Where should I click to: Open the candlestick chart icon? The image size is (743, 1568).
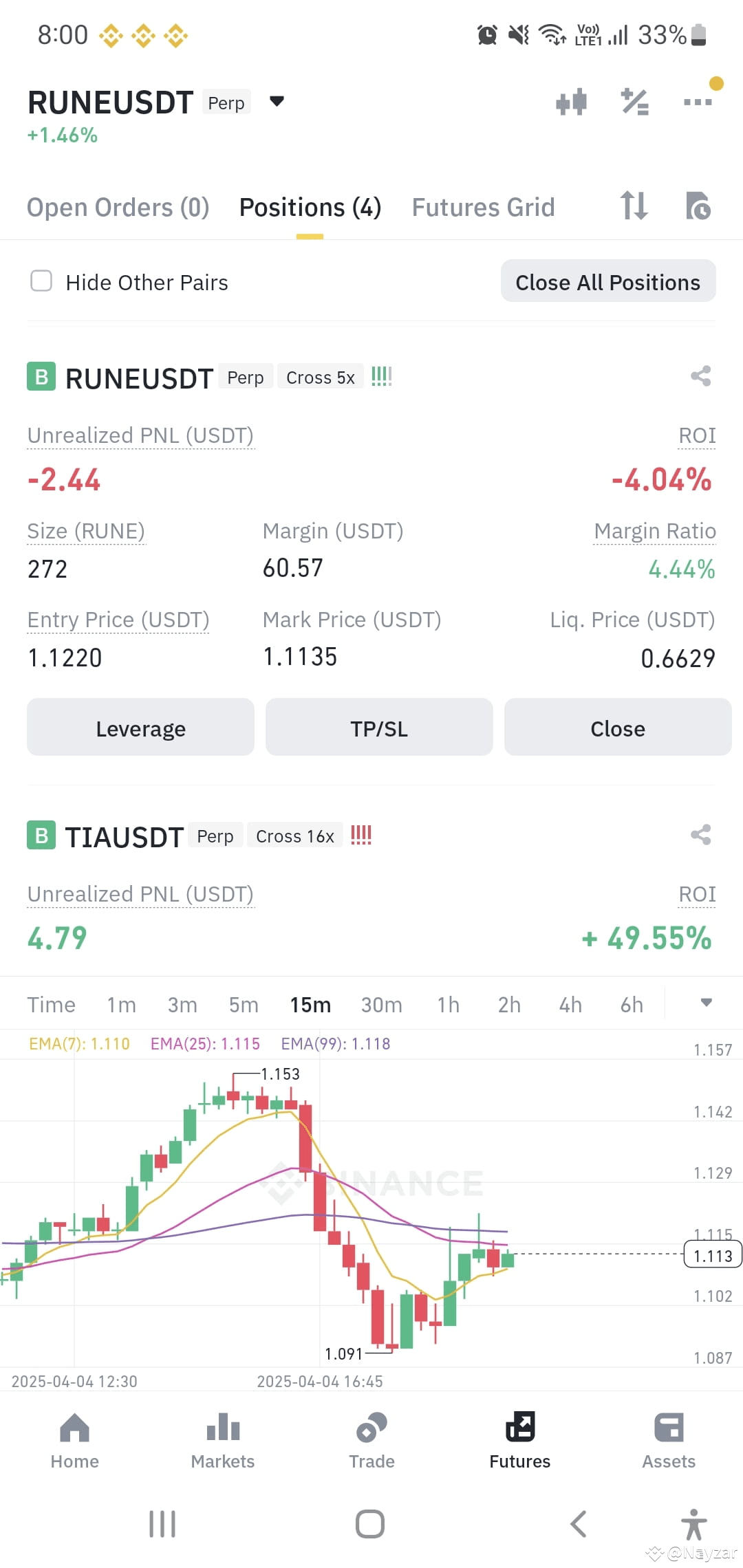click(571, 102)
